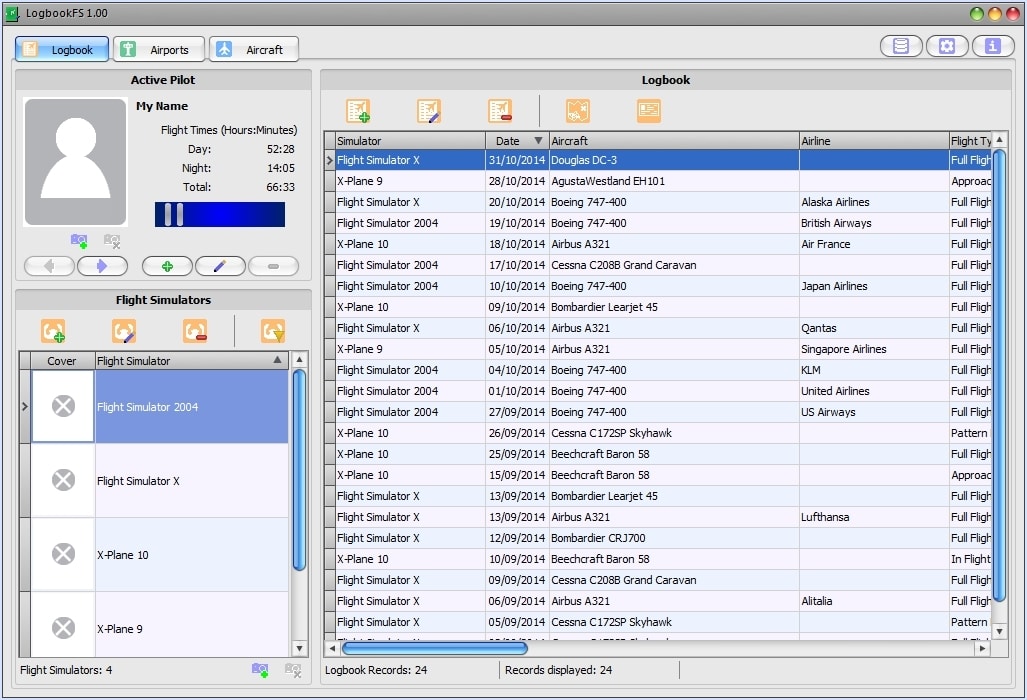Open the flight simulator filter icon
1027x700 pixels.
click(x=272, y=331)
